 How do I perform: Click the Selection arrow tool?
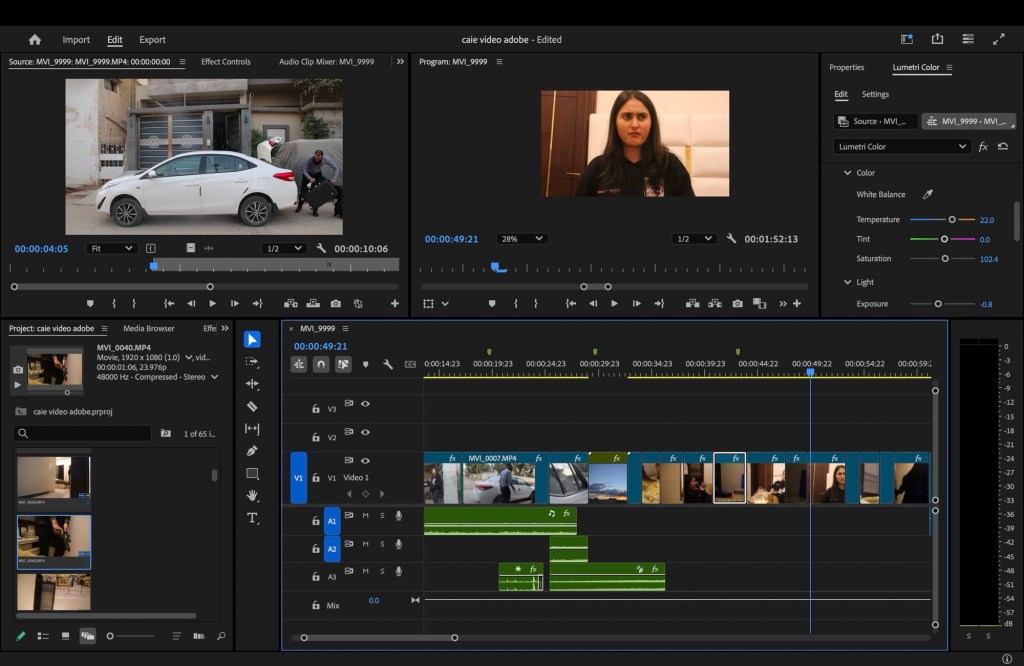252,339
